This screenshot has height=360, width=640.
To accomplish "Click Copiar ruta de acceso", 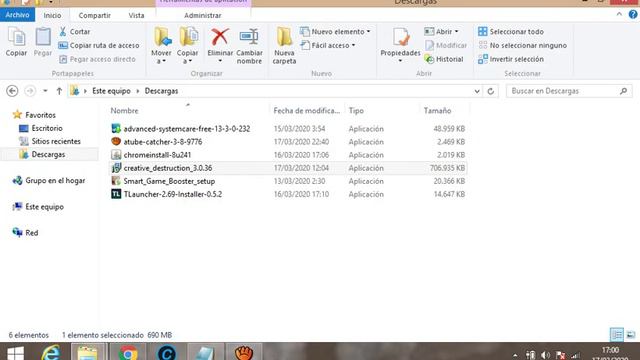I will [x=99, y=45].
